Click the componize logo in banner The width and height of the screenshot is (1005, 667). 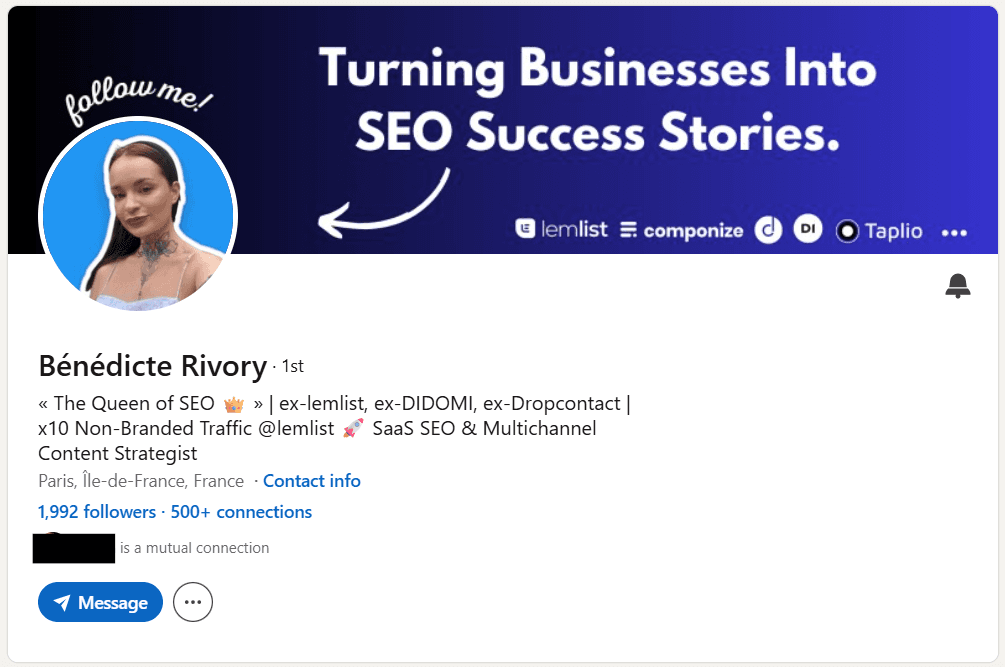coord(681,230)
